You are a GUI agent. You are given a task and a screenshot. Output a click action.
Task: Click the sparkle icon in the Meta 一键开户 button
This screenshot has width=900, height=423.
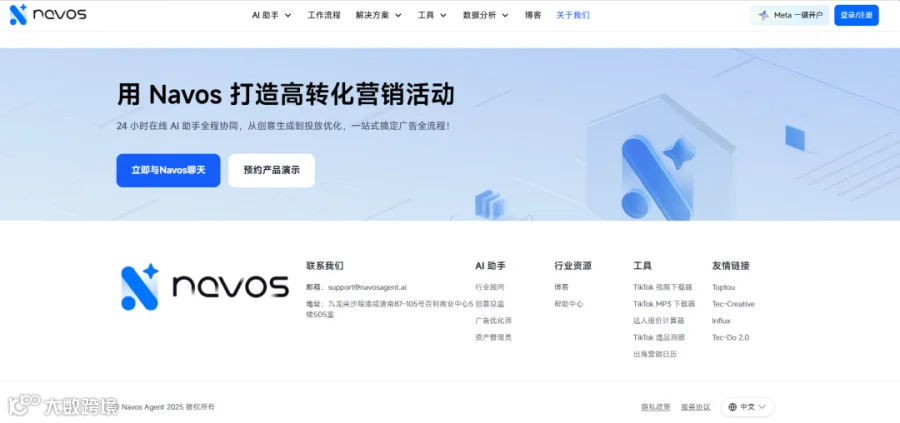(763, 15)
